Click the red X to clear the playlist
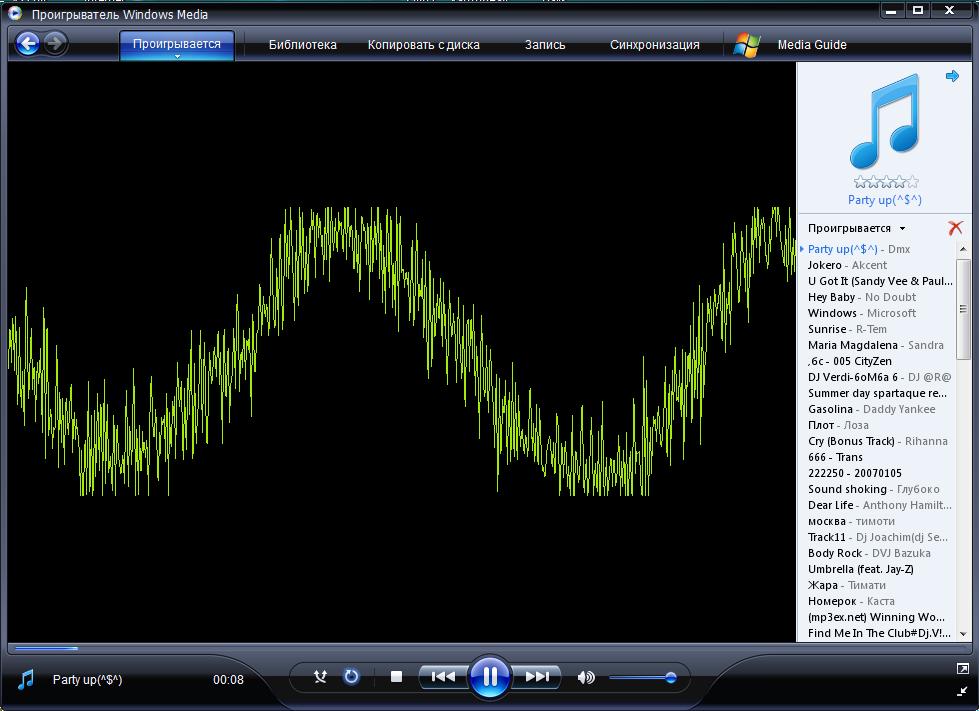Viewport: 979px width, 711px height. pos(955,228)
